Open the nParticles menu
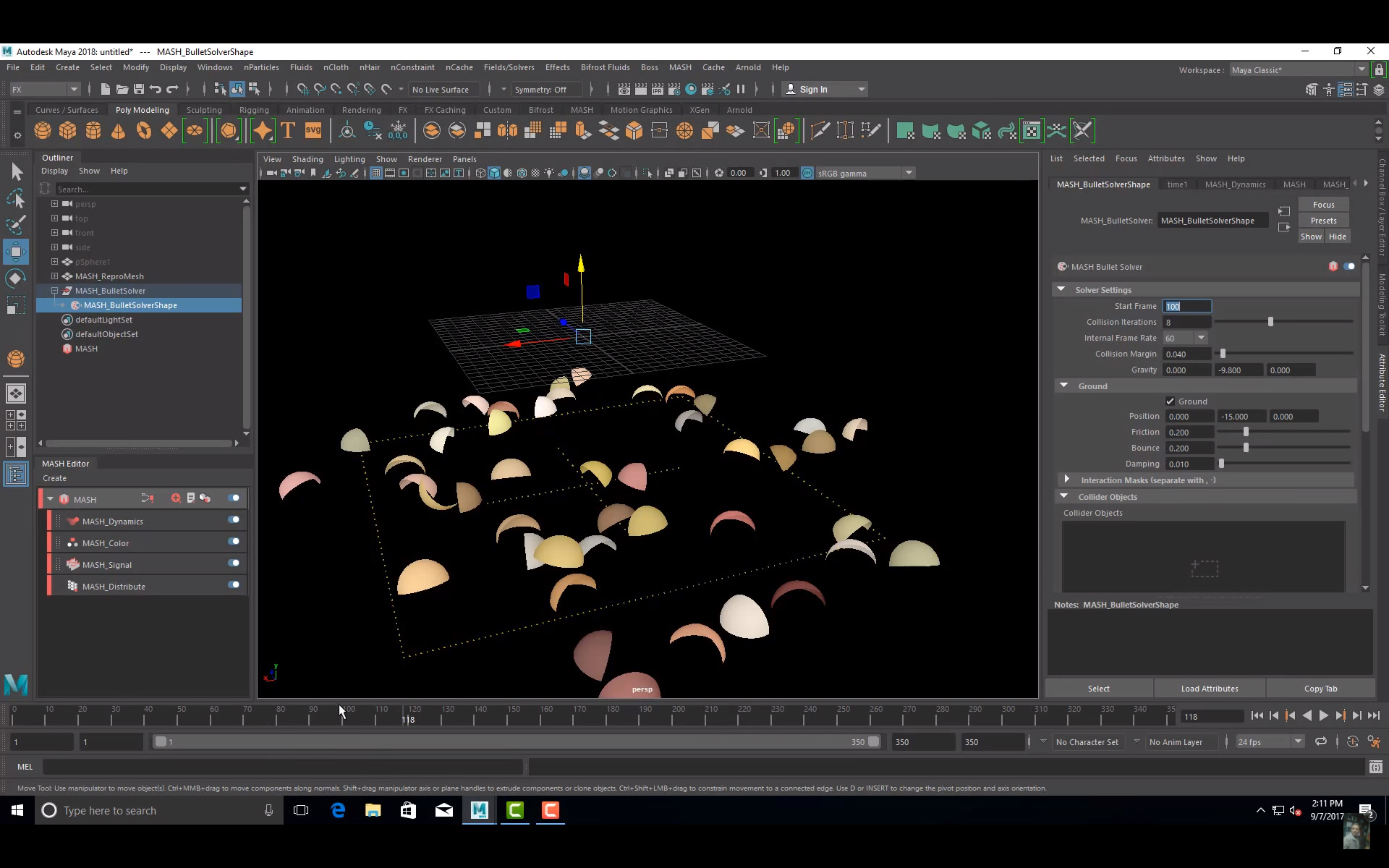This screenshot has height=868, width=1389. [x=261, y=67]
